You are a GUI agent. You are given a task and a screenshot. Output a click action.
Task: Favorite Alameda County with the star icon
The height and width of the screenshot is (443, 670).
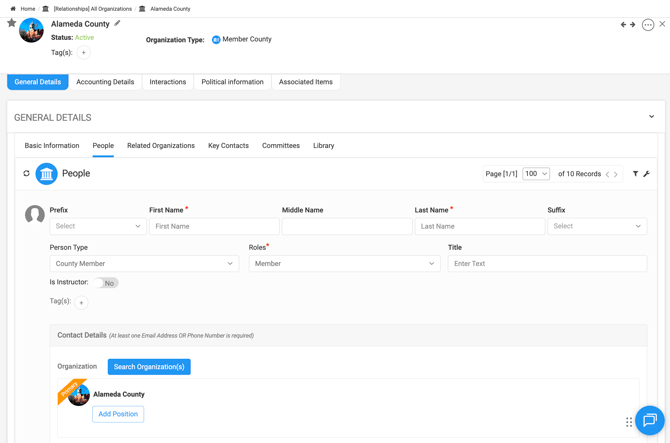(x=12, y=23)
